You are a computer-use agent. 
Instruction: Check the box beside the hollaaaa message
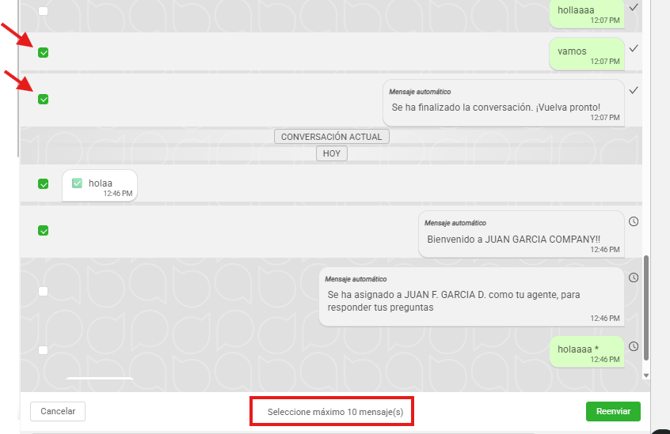coord(43,11)
